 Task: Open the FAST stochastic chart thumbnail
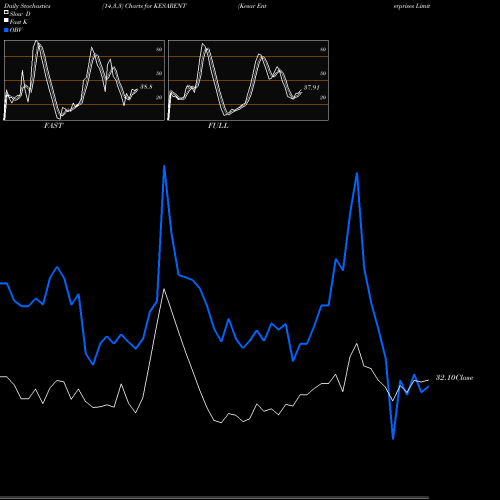point(84,80)
